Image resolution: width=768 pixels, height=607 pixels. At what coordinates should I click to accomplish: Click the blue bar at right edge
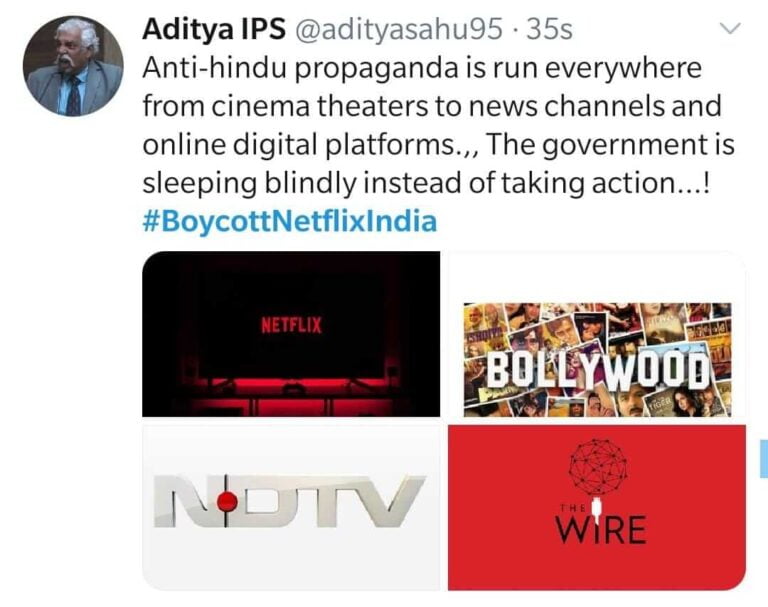pyautogui.click(x=764, y=458)
